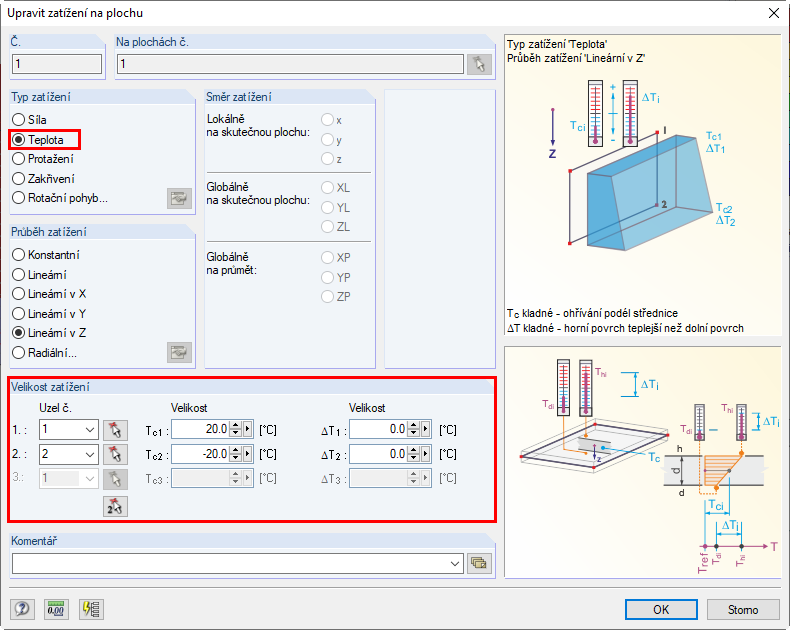Pick node graphically for row 1 'Uzel č.'
This screenshot has height=630, width=790.
pos(115,430)
